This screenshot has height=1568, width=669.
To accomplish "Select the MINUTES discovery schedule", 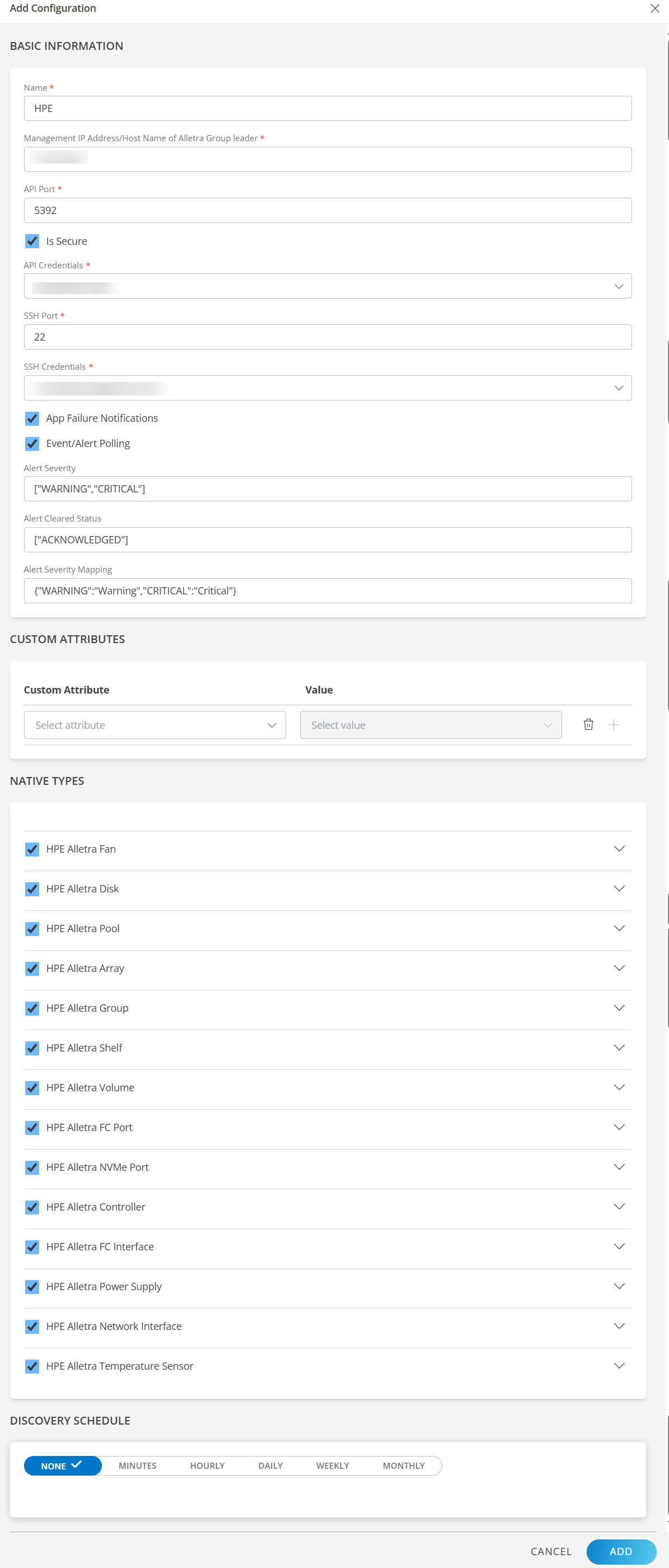I will (x=138, y=1465).
